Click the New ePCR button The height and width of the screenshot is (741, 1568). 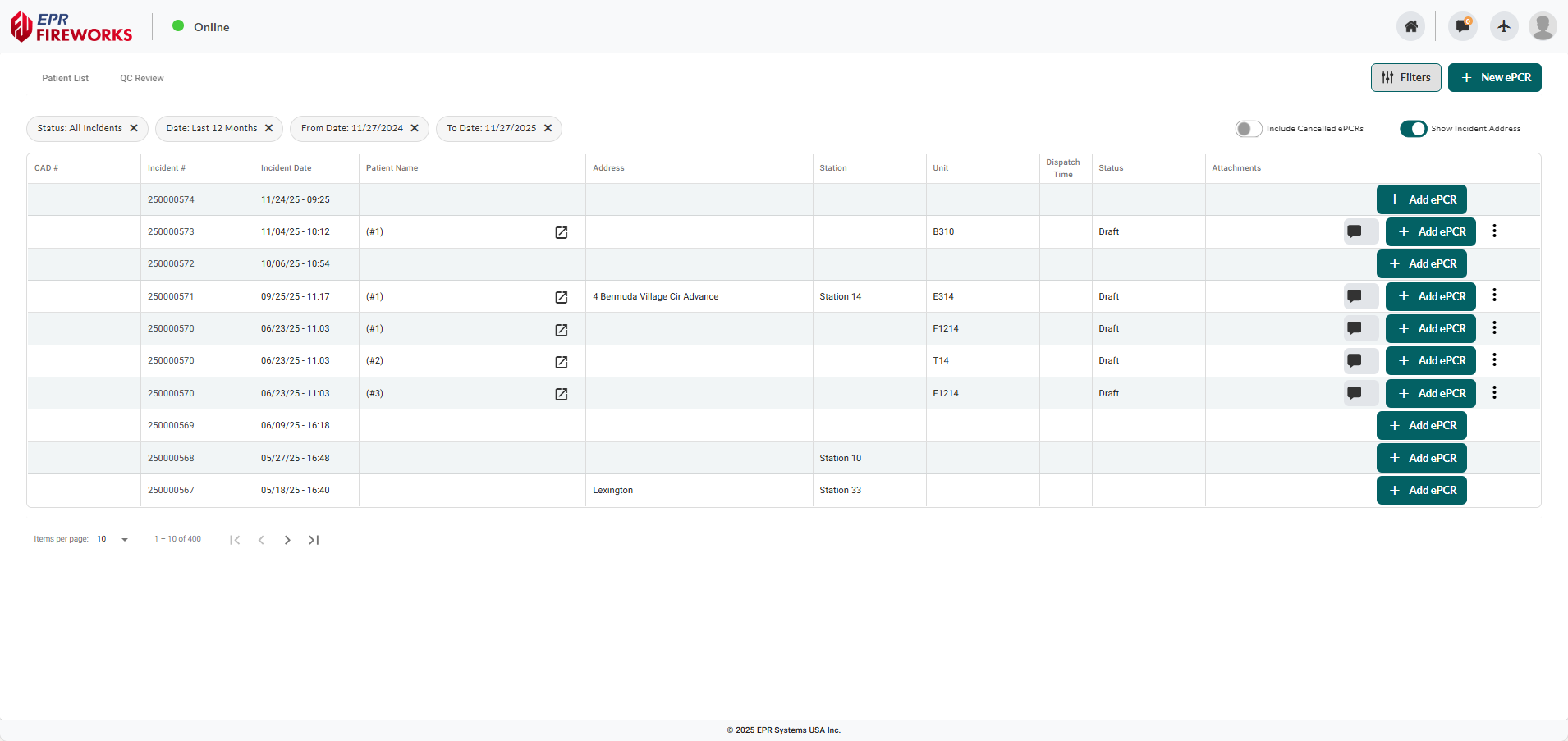point(1494,78)
